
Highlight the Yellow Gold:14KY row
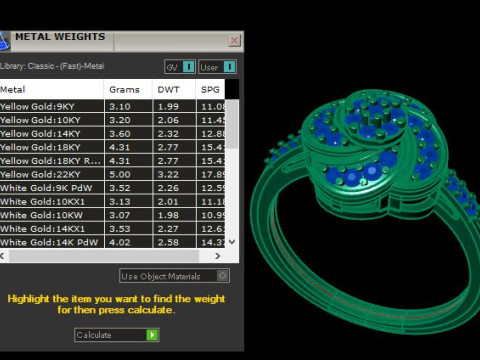pyautogui.click(x=112, y=134)
